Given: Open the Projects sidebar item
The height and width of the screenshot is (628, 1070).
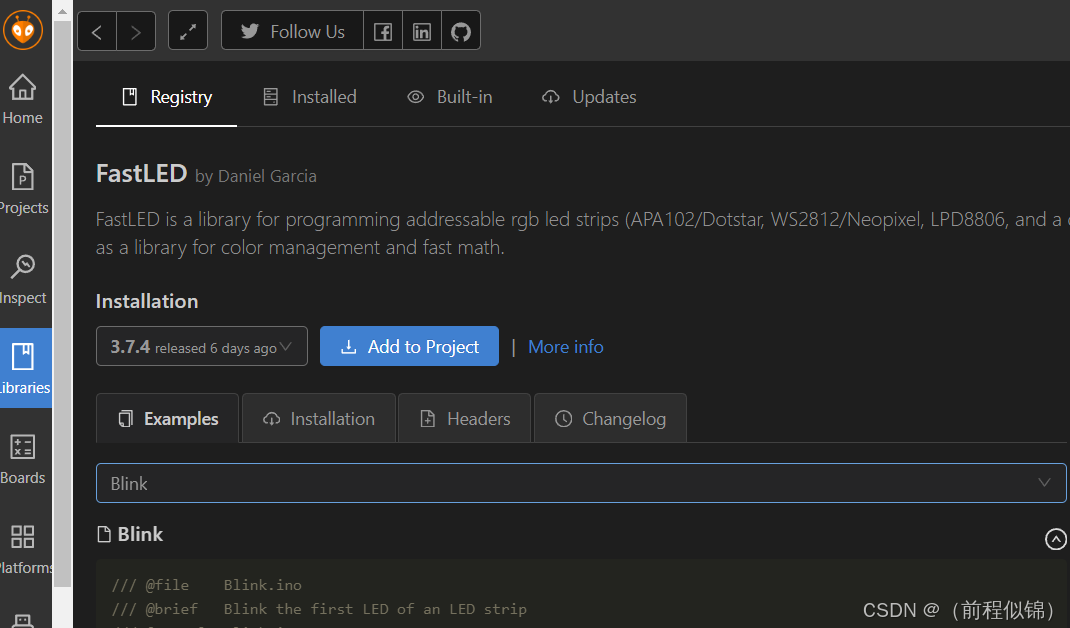Looking at the screenshot, I should [x=24, y=189].
